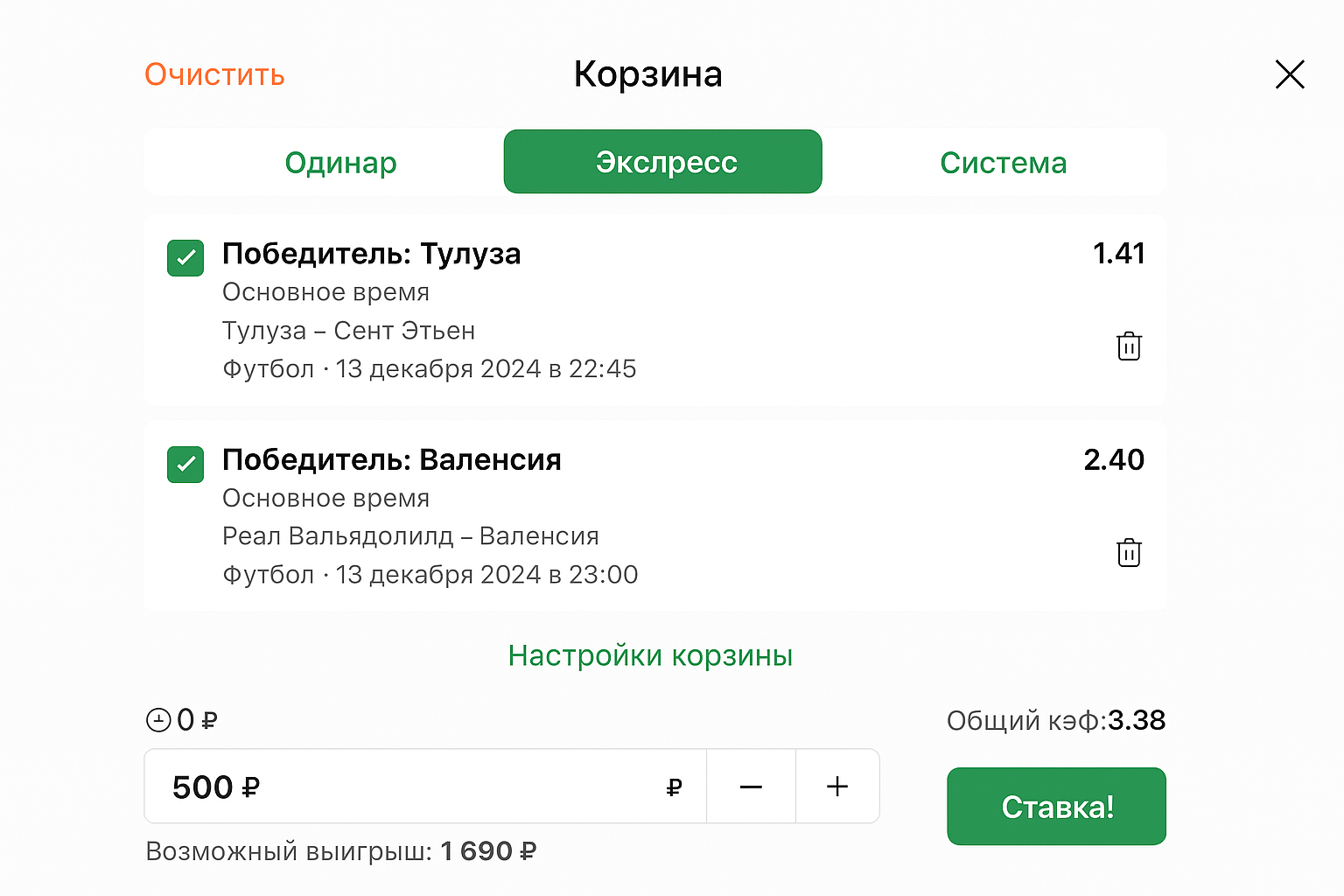
Task: Open the Система tab
Action: point(1003,163)
